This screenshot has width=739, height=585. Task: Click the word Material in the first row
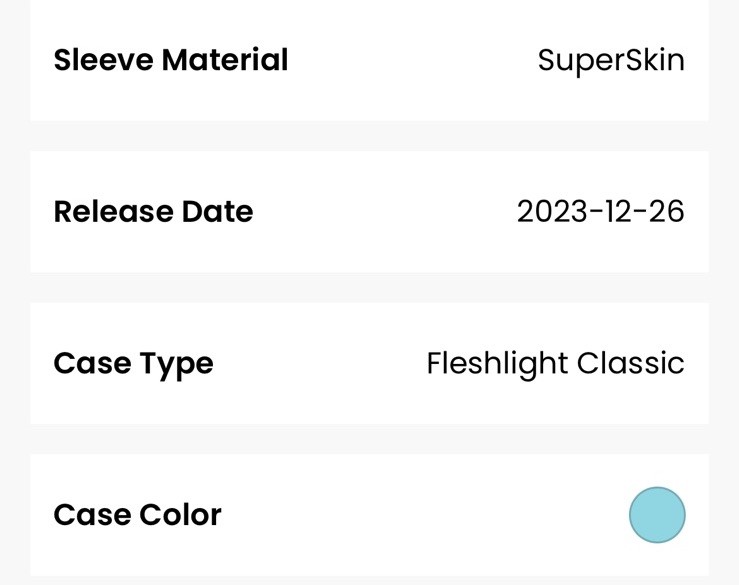(225, 60)
